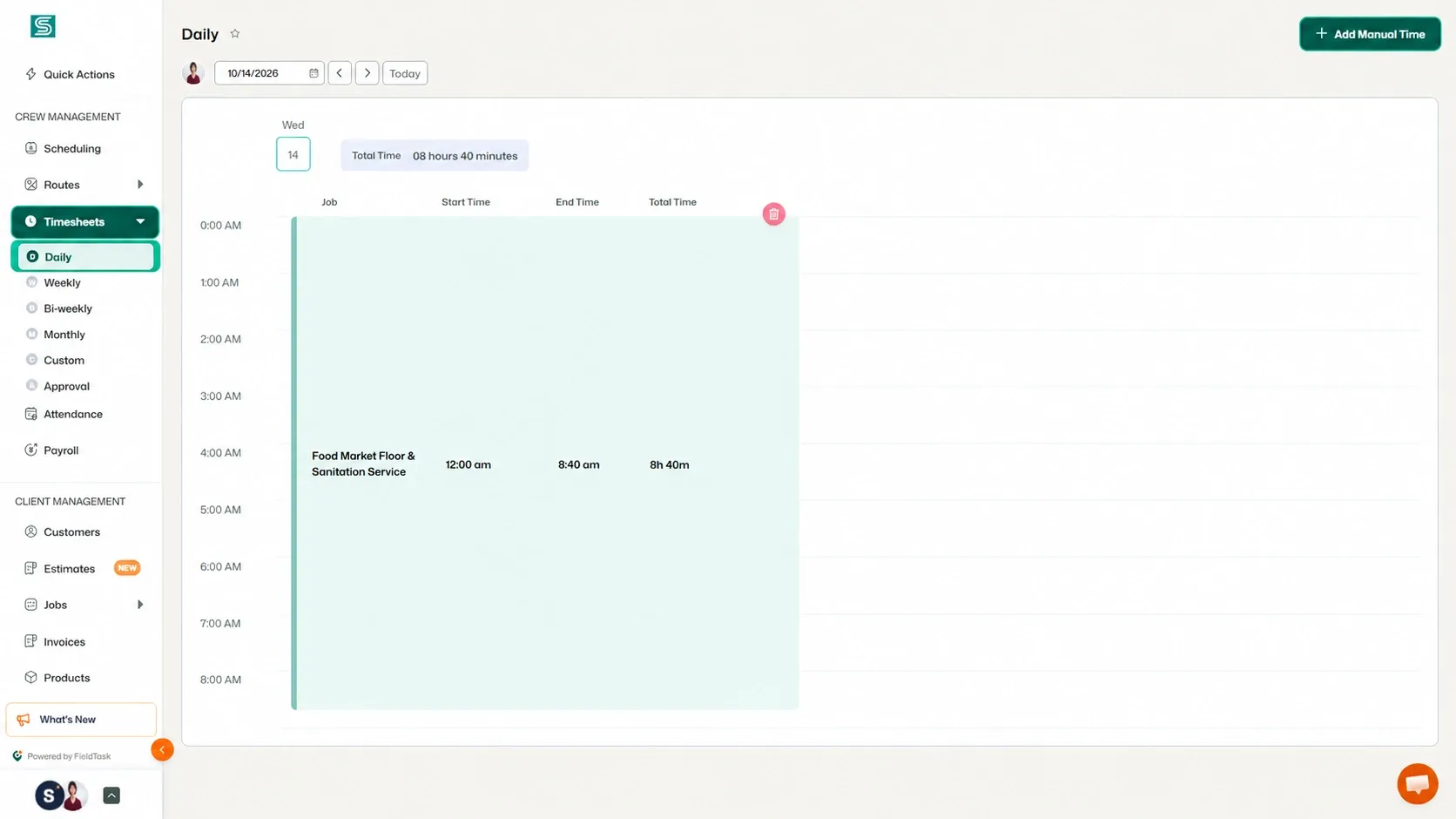Jump to Today
This screenshot has height=819, width=1456.
click(x=405, y=73)
